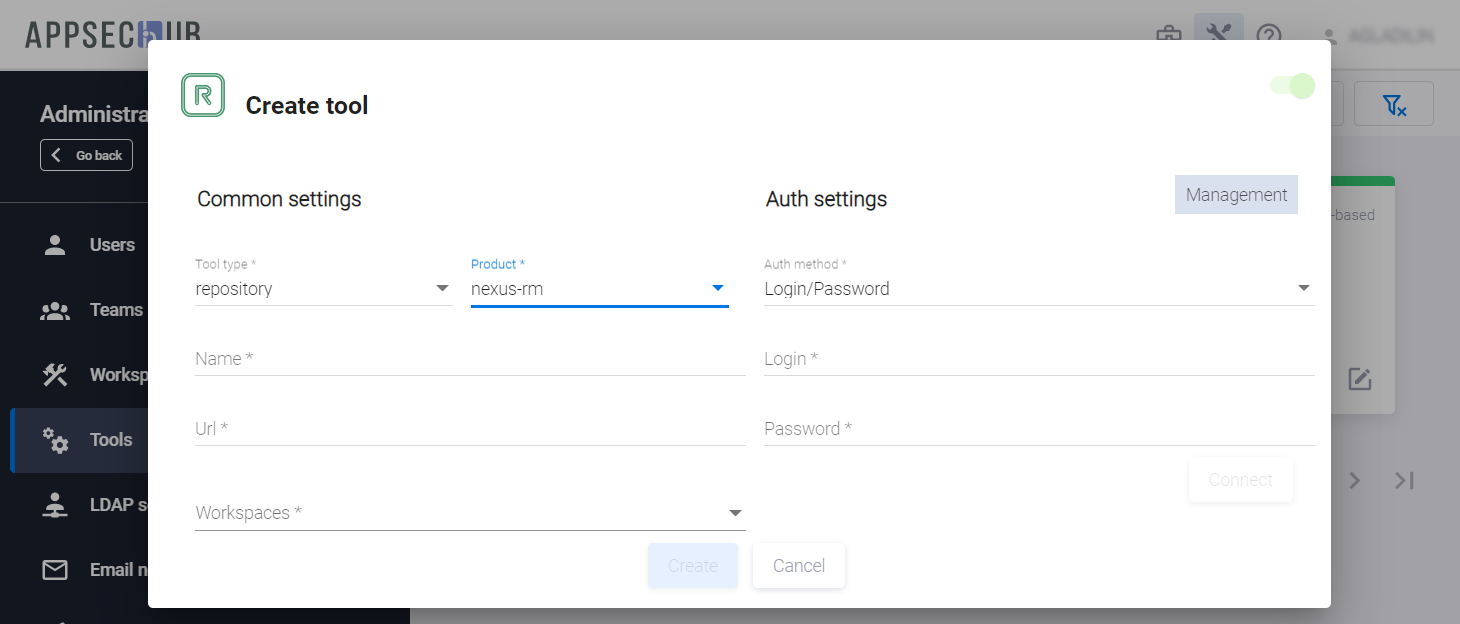Open the Auth method dropdown
Viewport: 1460px width, 624px height.
click(1037, 289)
